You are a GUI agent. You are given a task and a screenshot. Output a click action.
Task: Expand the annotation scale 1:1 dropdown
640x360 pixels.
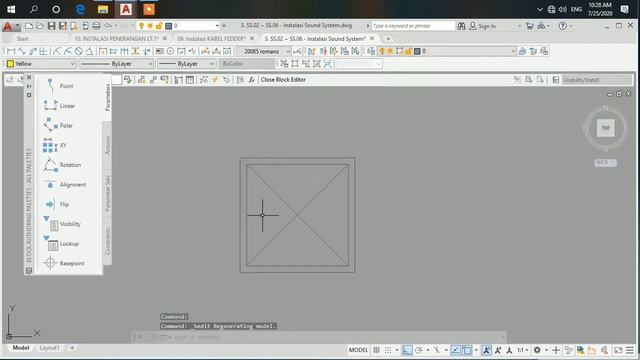[522, 350]
